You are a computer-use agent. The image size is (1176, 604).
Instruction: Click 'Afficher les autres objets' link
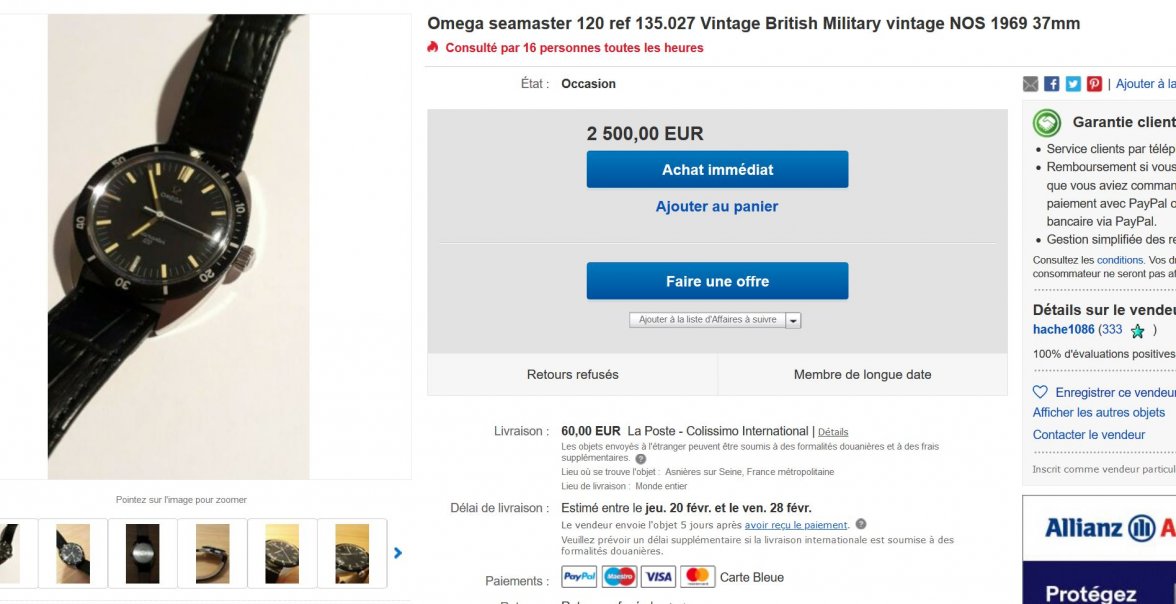pyautogui.click(x=1098, y=413)
